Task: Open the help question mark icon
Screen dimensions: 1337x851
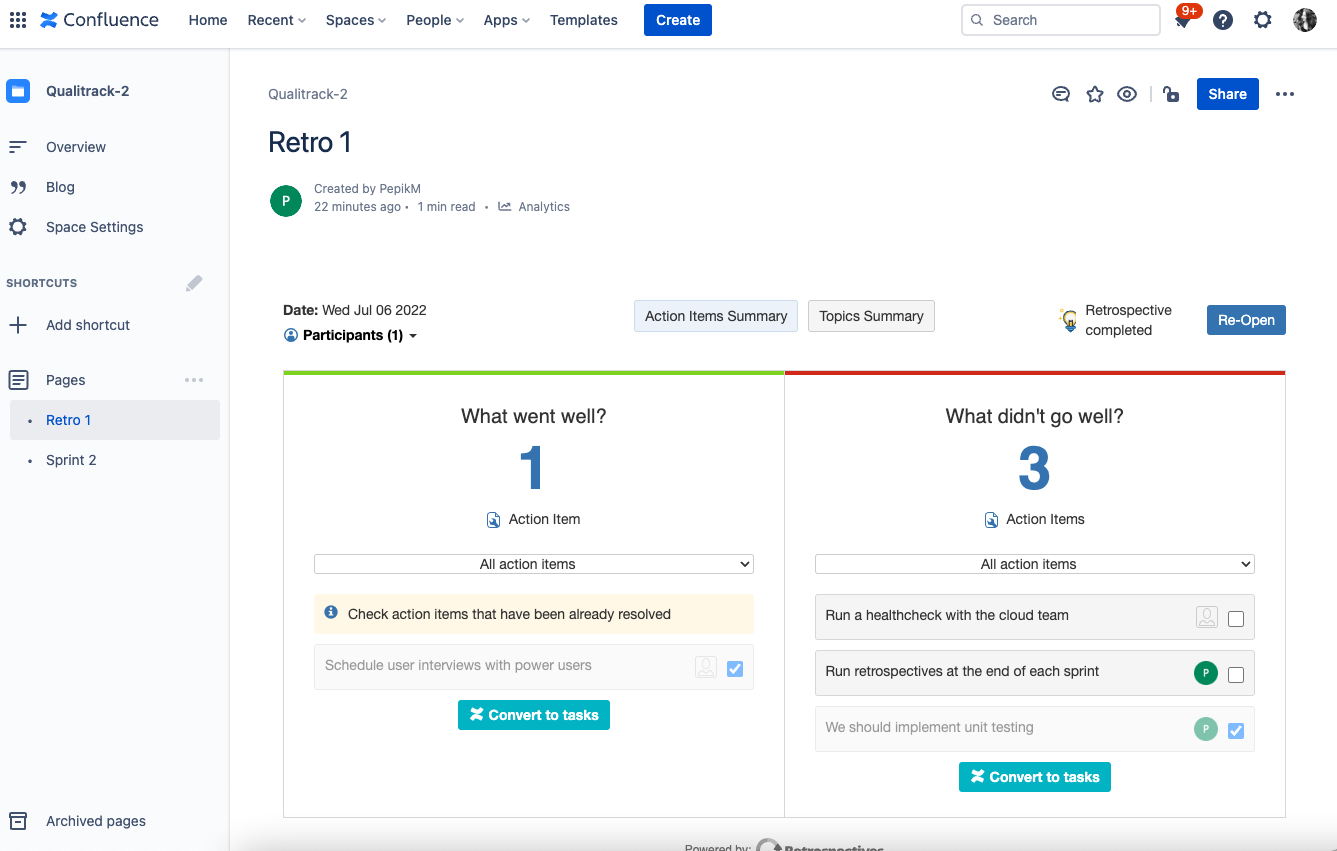Action: 1222,20
